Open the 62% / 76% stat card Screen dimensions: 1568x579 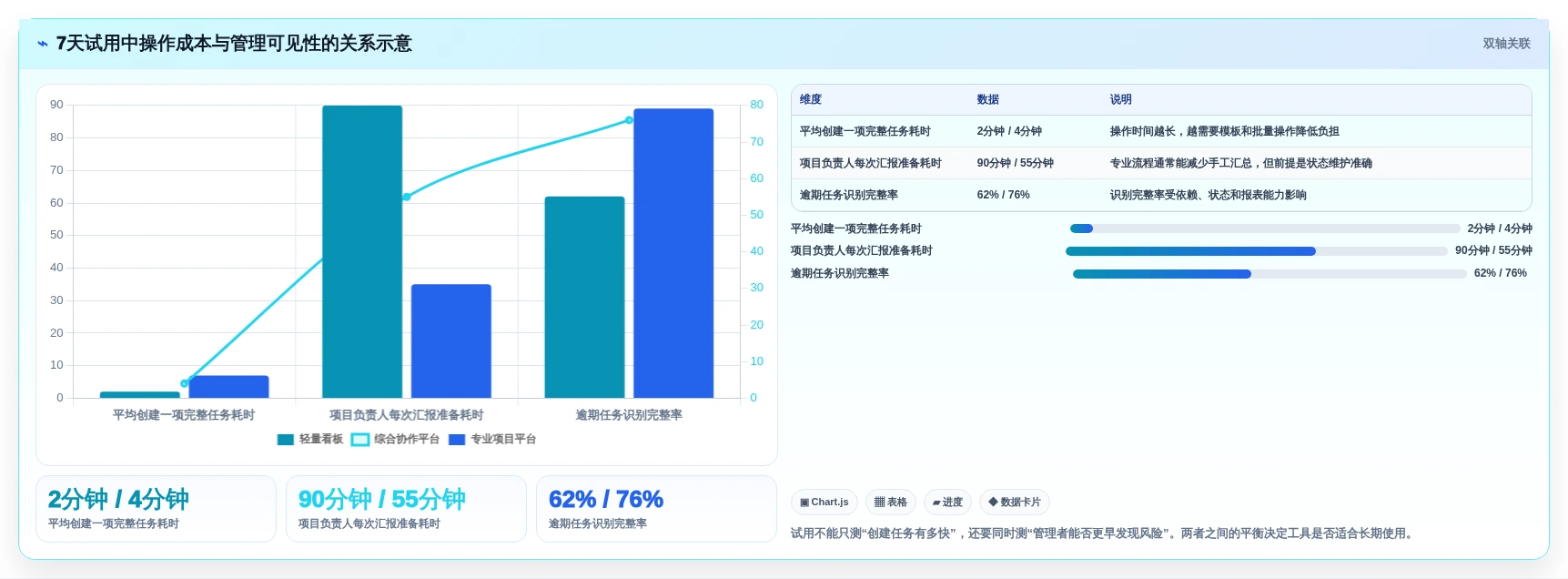tap(656, 509)
